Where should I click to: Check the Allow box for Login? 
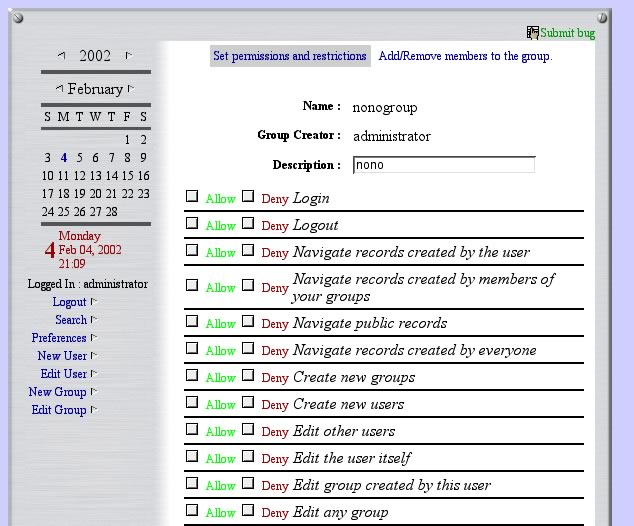click(x=192, y=197)
